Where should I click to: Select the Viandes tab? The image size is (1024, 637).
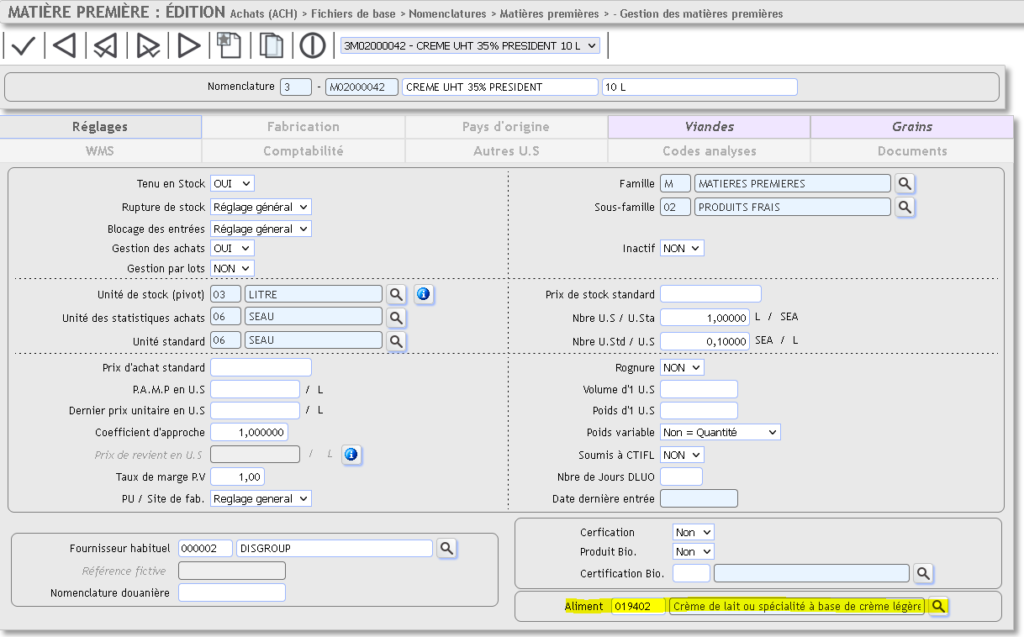point(709,127)
